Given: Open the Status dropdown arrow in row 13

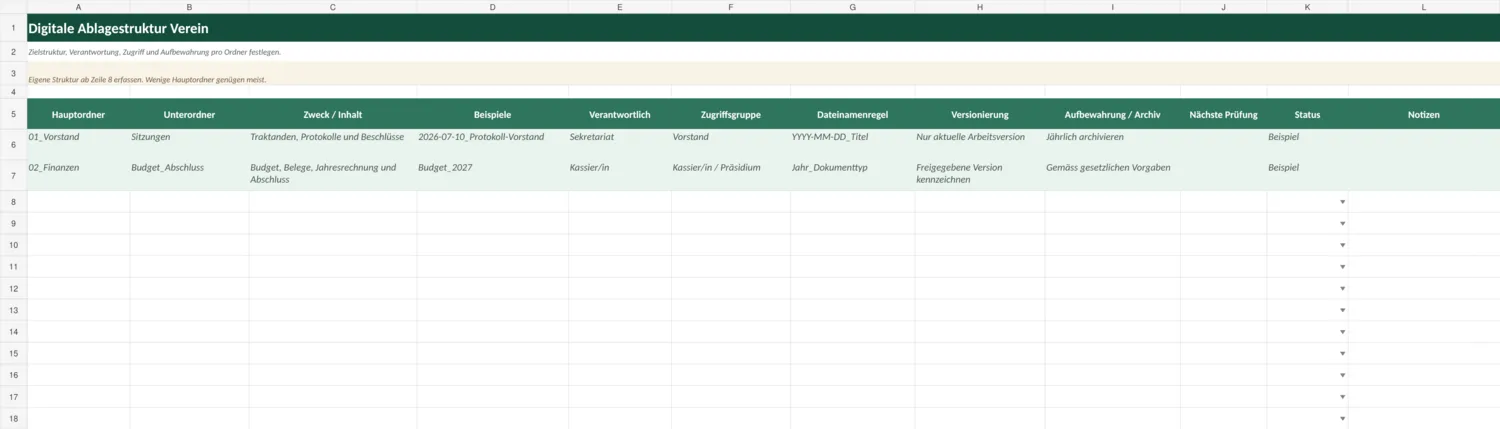Looking at the screenshot, I should coord(1342,310).
